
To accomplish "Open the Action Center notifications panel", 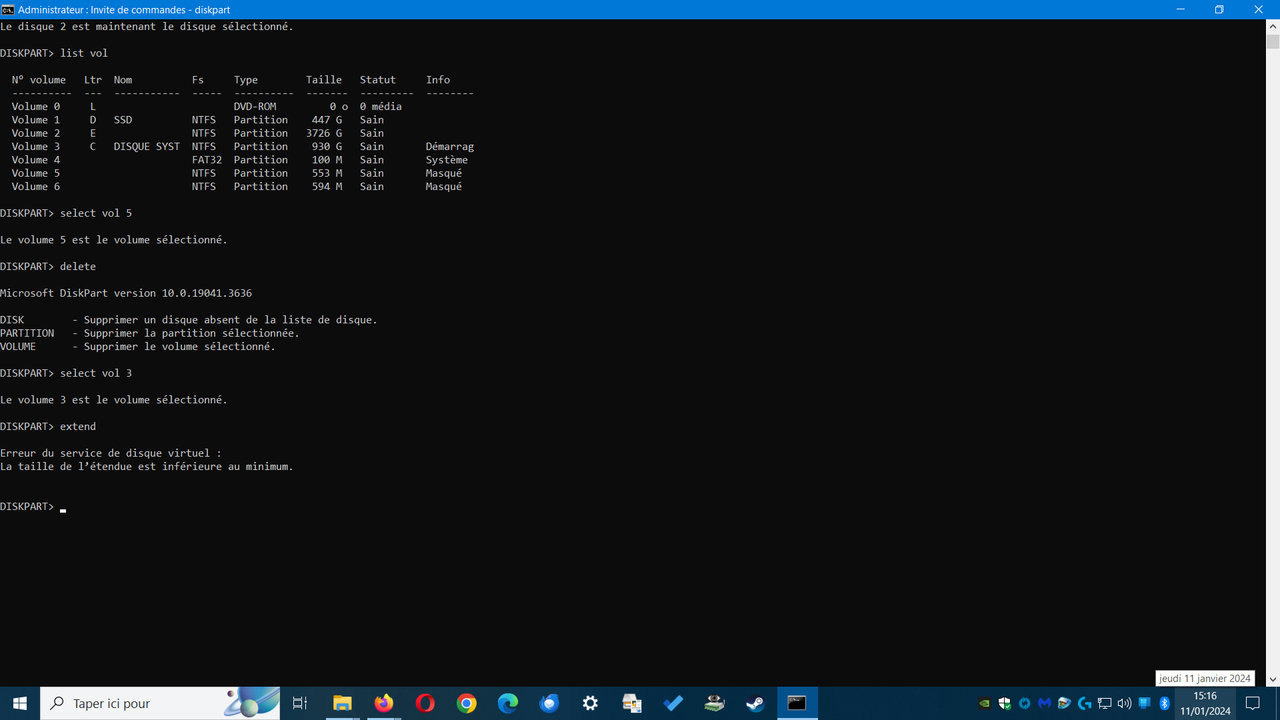I will pyautogui.click(x=1254, y=703).
